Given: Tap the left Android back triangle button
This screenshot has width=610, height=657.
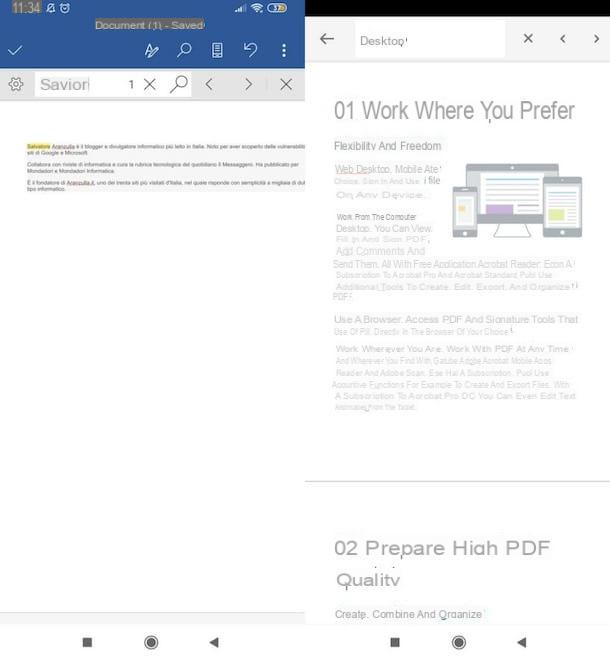Looking at the screenshot, I should click(214, 642).
